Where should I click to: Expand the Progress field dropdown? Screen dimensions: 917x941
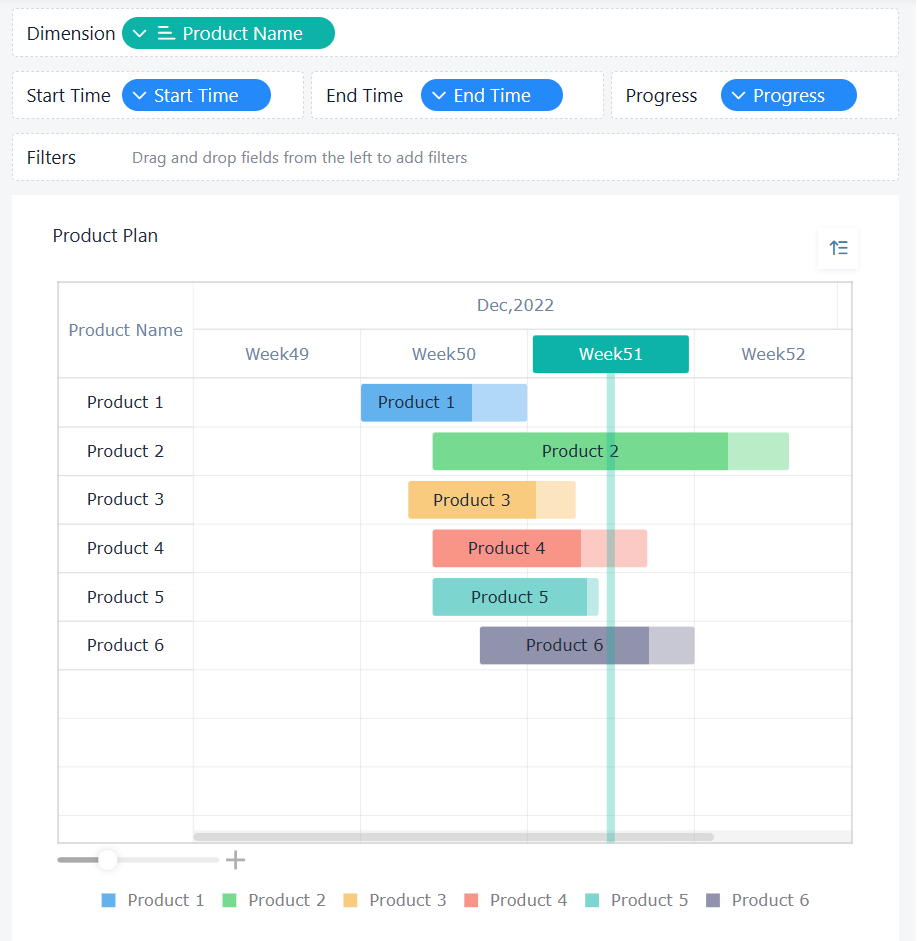[x=739, y=96]
